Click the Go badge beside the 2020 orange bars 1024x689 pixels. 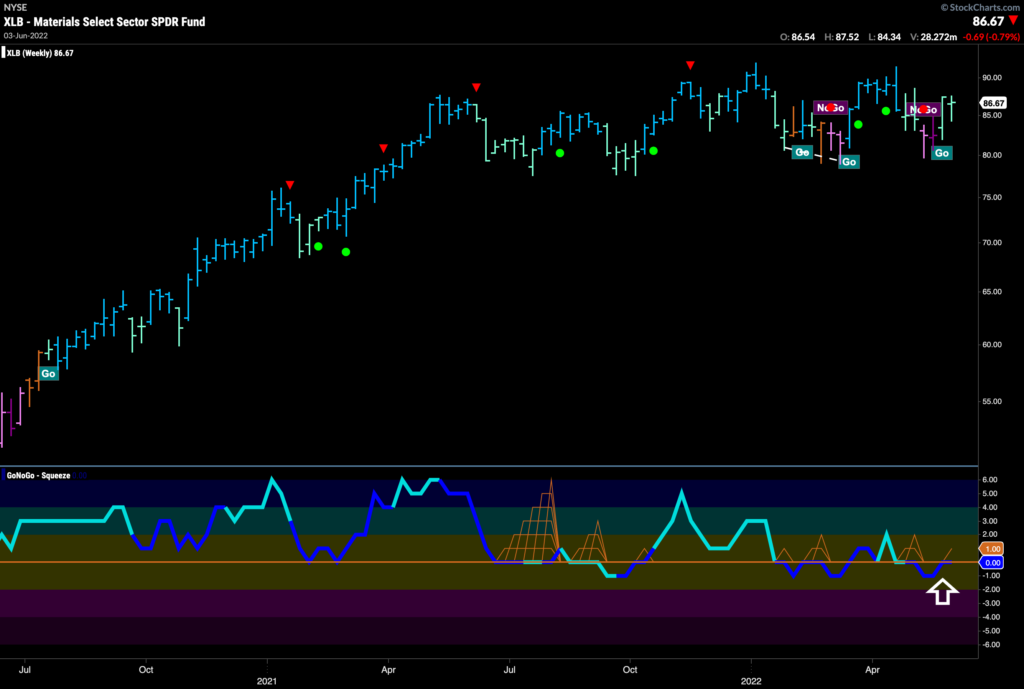pos(48,374)
